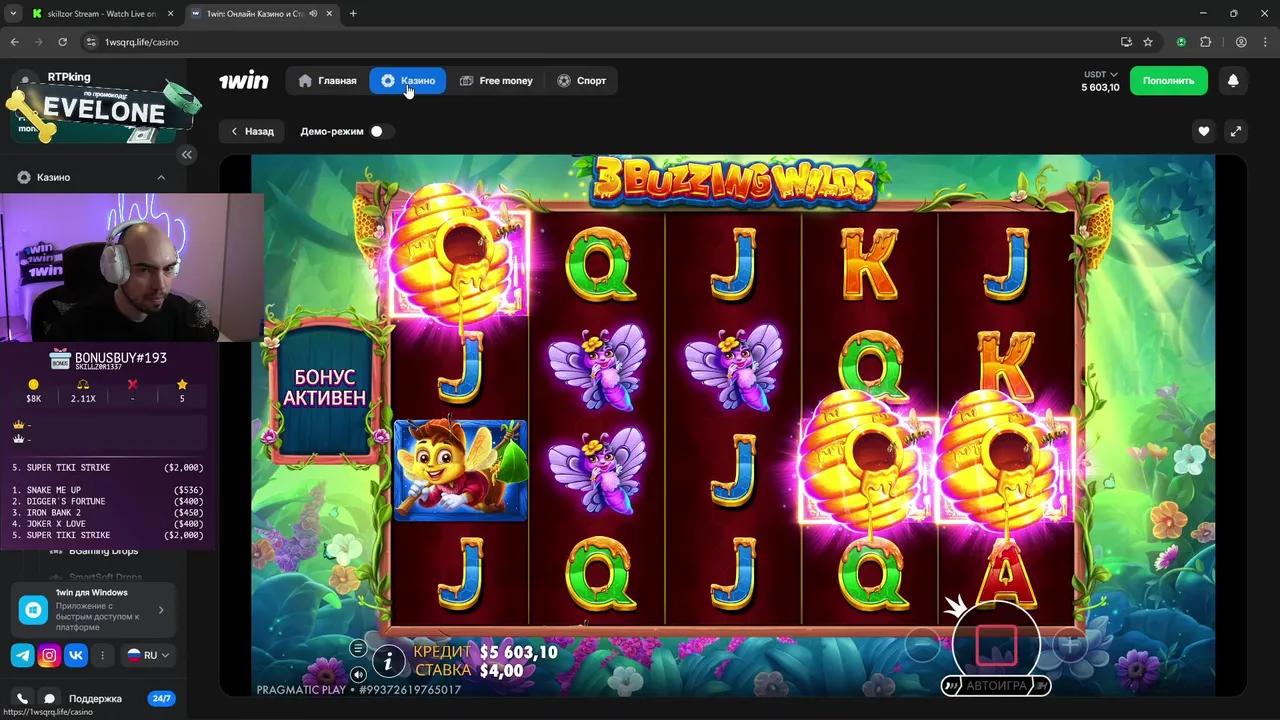The width and height of the screenshot is (1280, 720).
Task: Click the СТАВКА $4,00 bet display
Action: click(x=469, y=671)
